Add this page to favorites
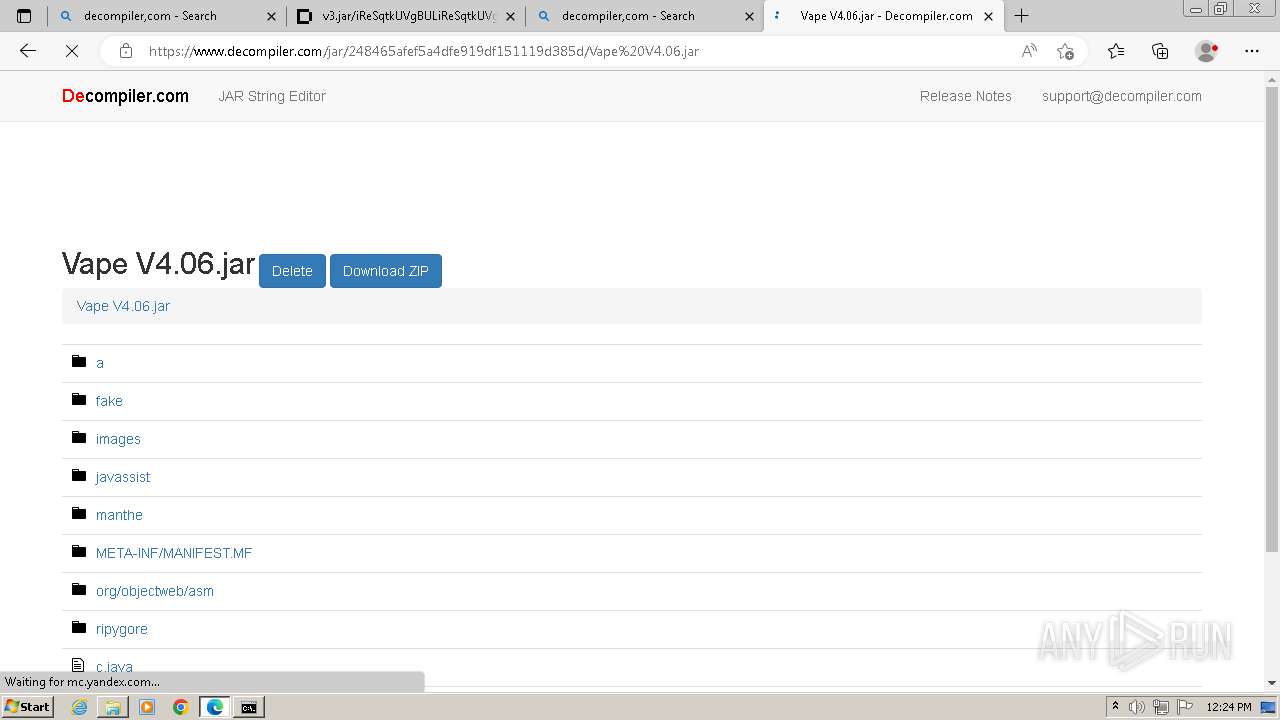 1065,51
